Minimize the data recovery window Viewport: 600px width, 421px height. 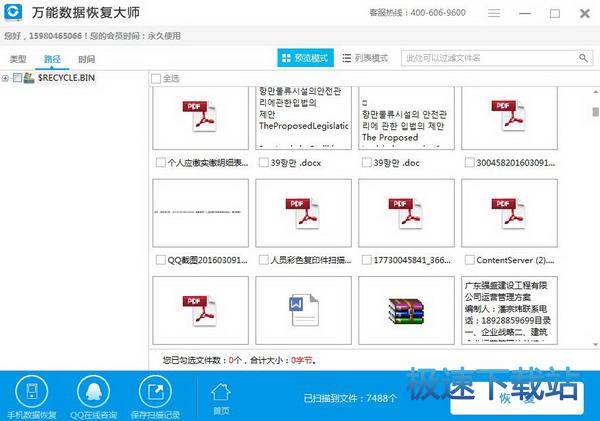click(x=525, y=13)
